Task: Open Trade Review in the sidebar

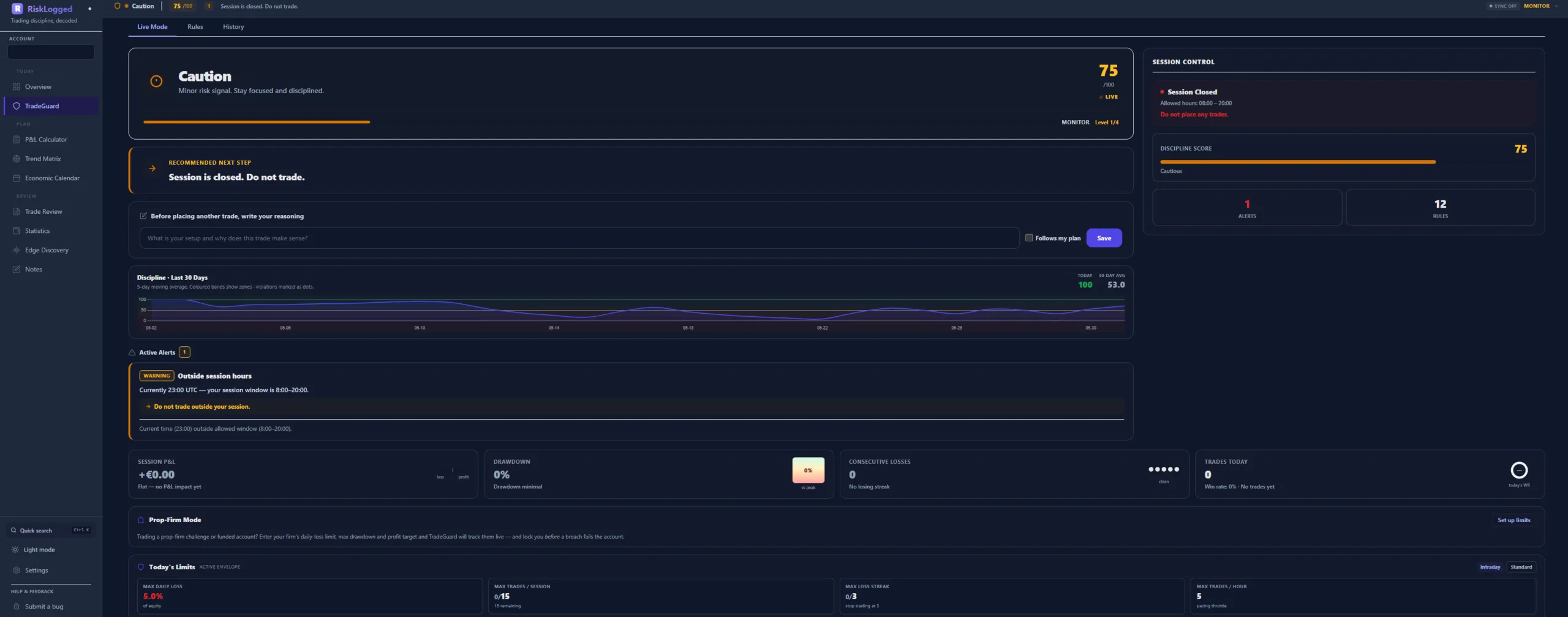Action: (x=51, y=212)
